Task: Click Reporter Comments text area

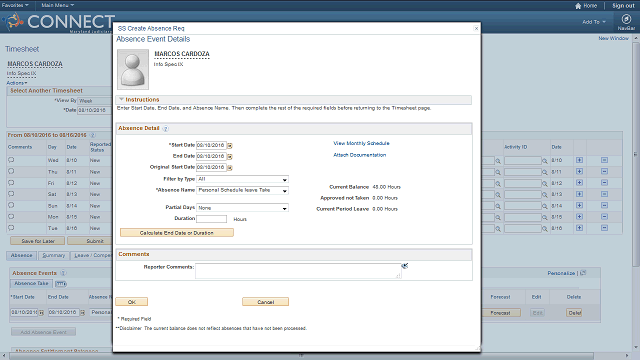Action: point(298,271)
